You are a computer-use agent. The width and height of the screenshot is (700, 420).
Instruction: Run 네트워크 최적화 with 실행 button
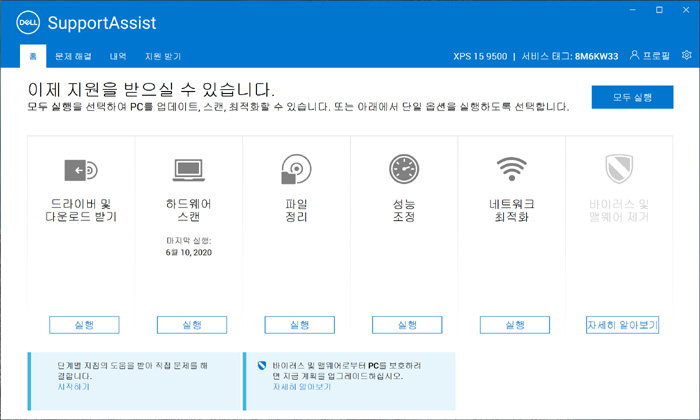[x=515, y=325]
